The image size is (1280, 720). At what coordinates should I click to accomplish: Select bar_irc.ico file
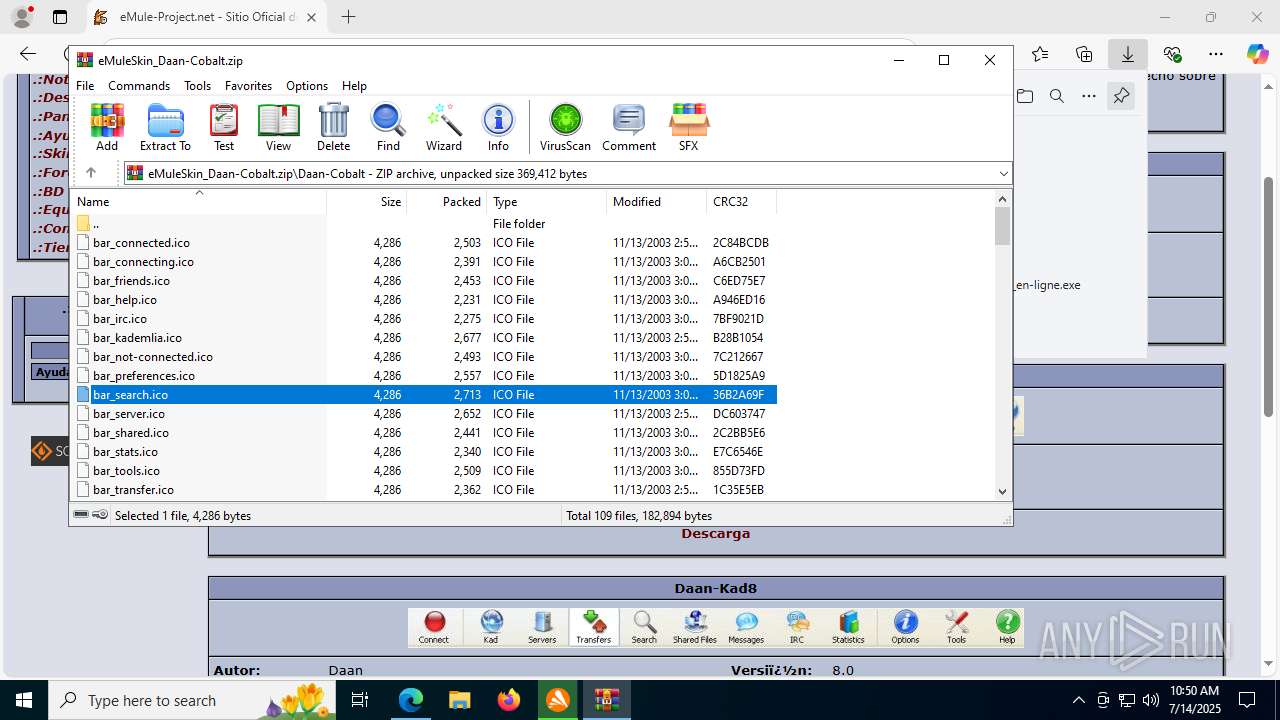pos(424,318)
